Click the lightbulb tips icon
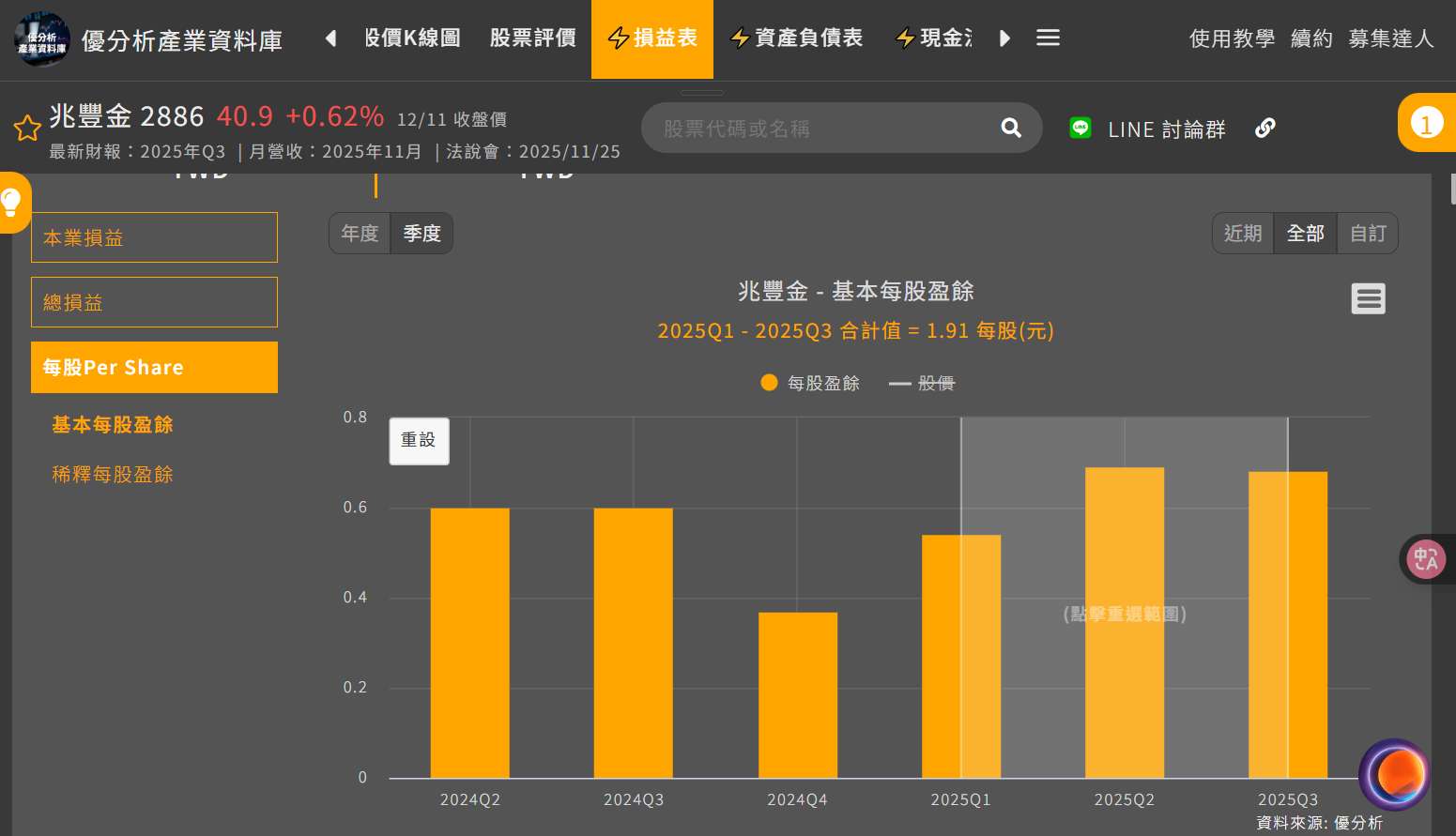1456x836 pixels. (x=12, y=202)
